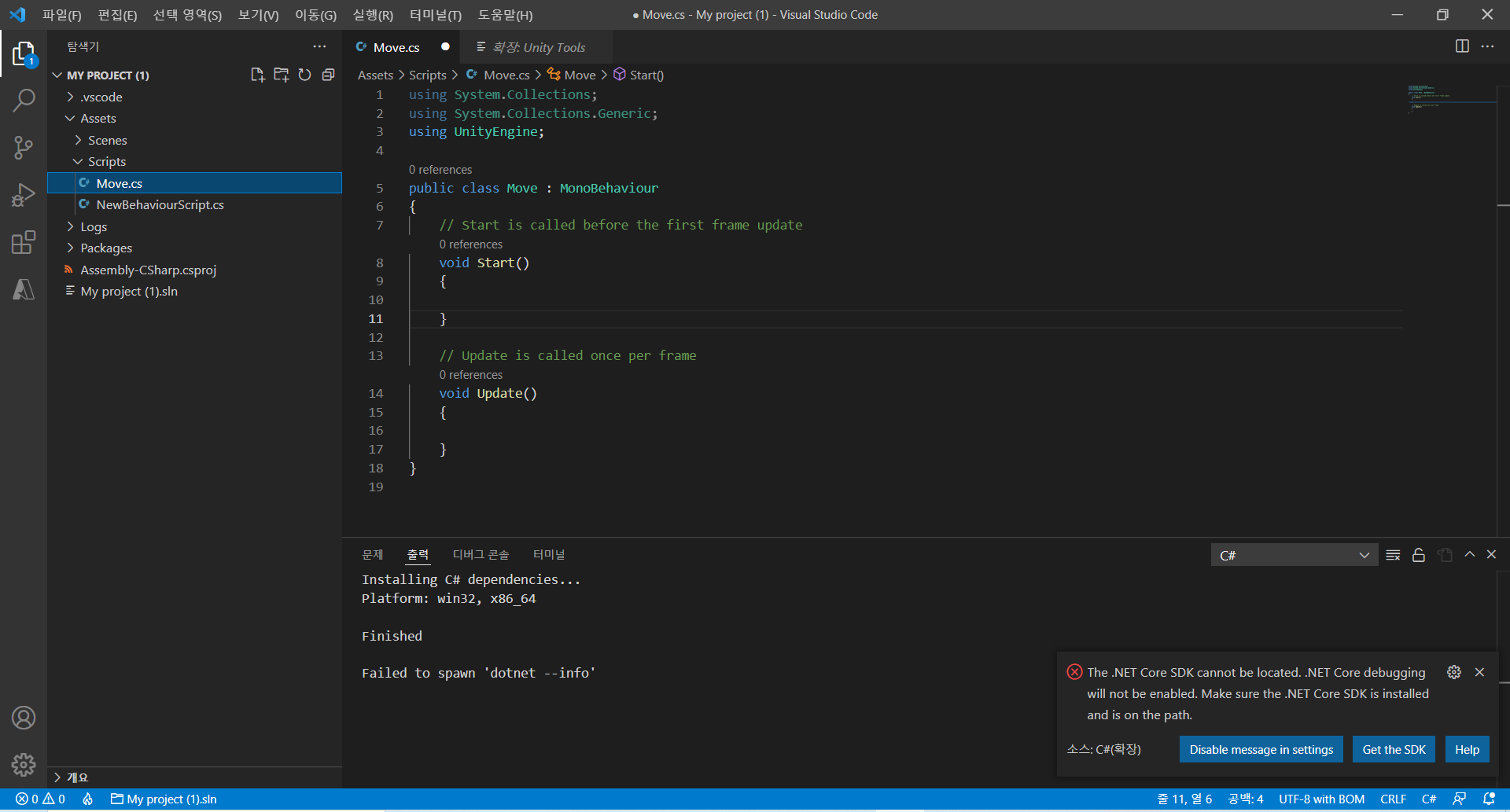Close the bottom panel
1510x812 pixels.
coord(1491,554)
